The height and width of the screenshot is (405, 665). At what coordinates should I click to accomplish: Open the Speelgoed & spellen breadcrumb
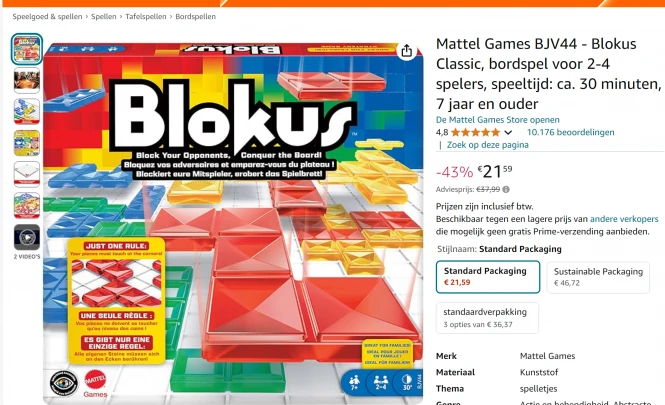[48, 17]
